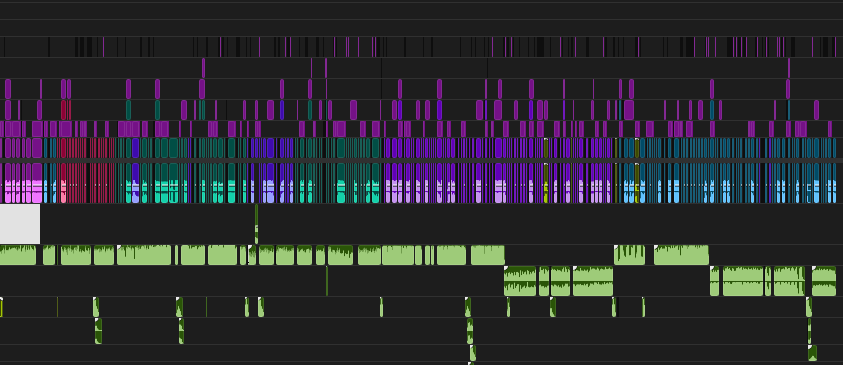The width and height of the screenshot is (843, 365).
Task: Select the leftmost clip on the fourth audio track
Action: (x=98, y=331)
